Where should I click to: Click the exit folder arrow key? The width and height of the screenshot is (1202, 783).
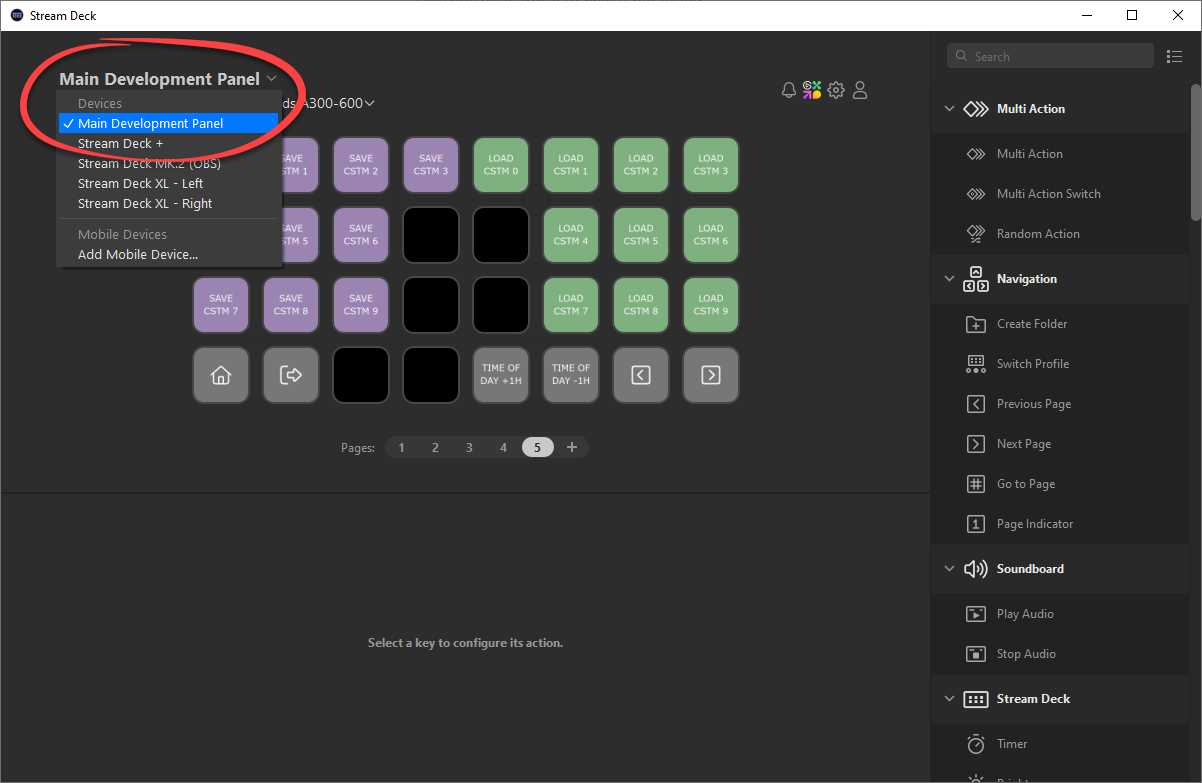(291, 375)
